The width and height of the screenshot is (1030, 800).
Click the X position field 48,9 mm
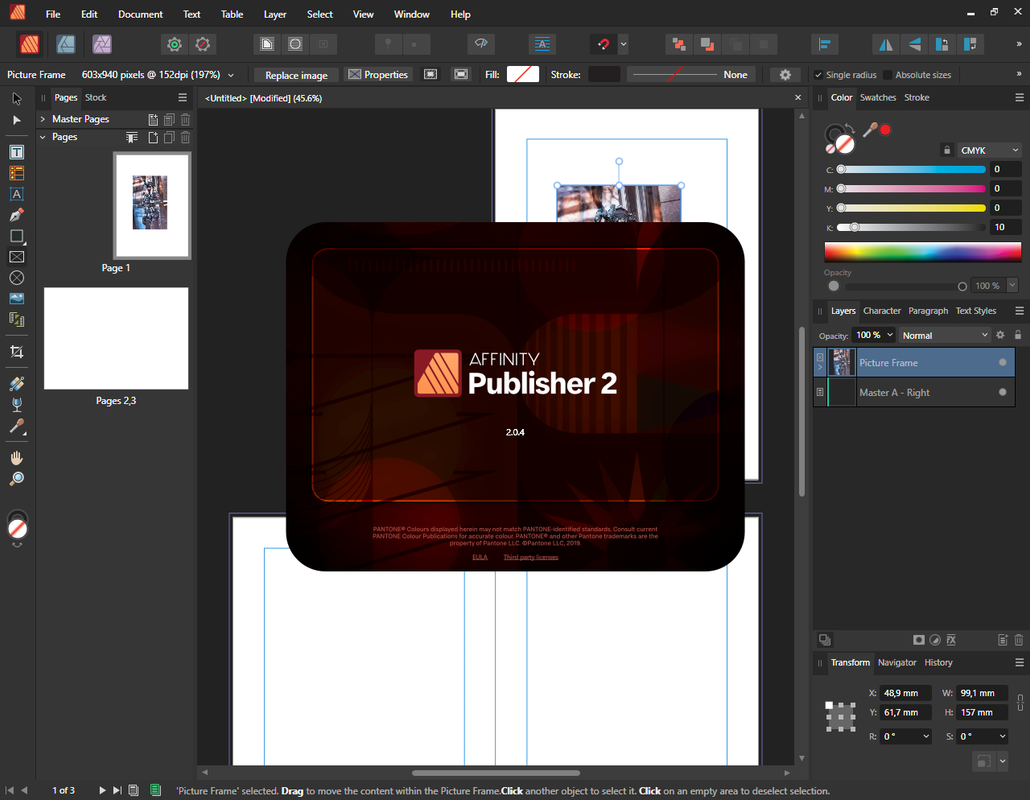(x=905, y=693)
